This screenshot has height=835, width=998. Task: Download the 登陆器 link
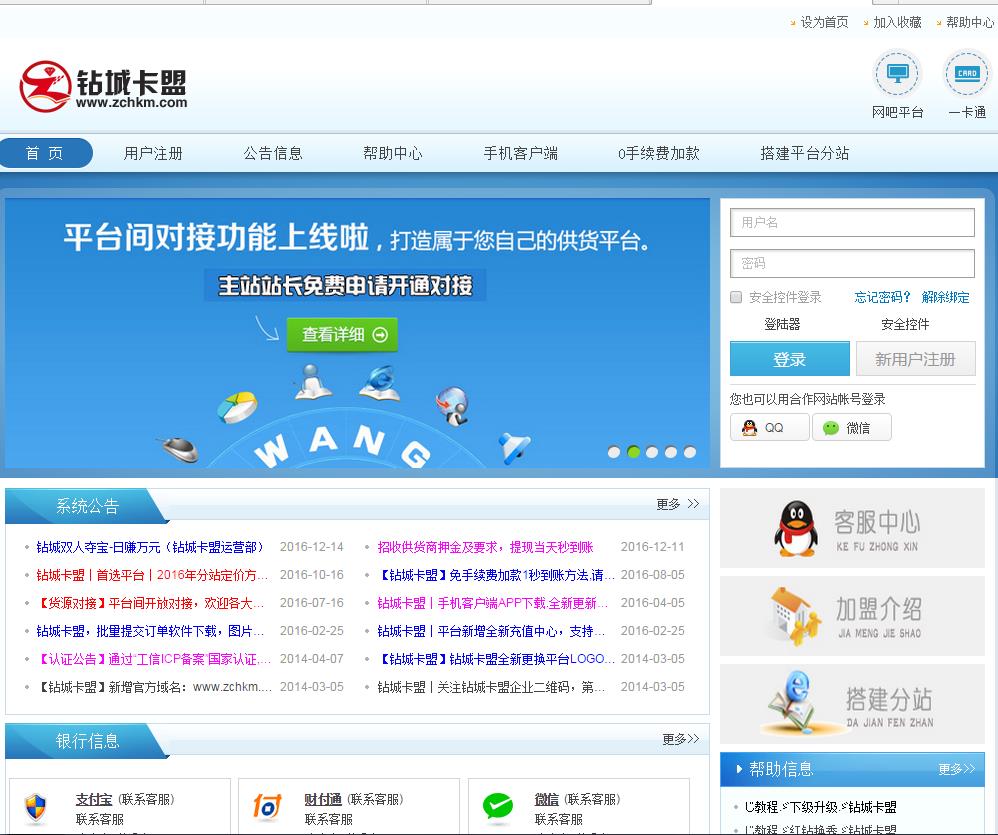[782, 325]
